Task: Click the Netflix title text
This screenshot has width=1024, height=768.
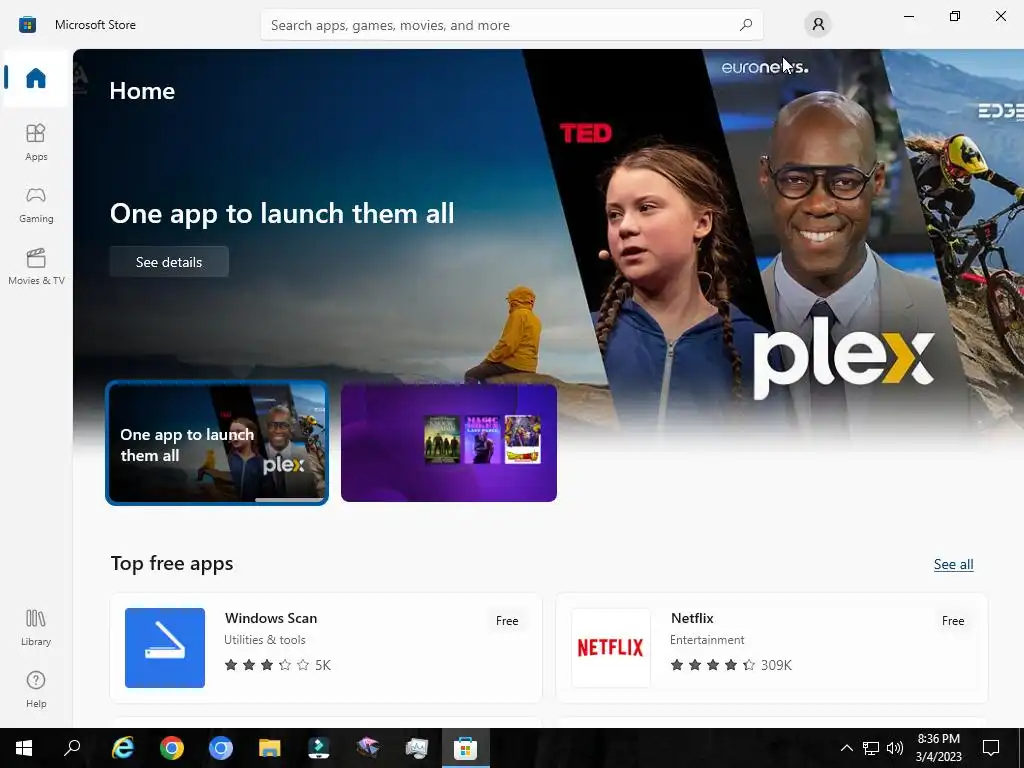Action: (x=692, y=618)
